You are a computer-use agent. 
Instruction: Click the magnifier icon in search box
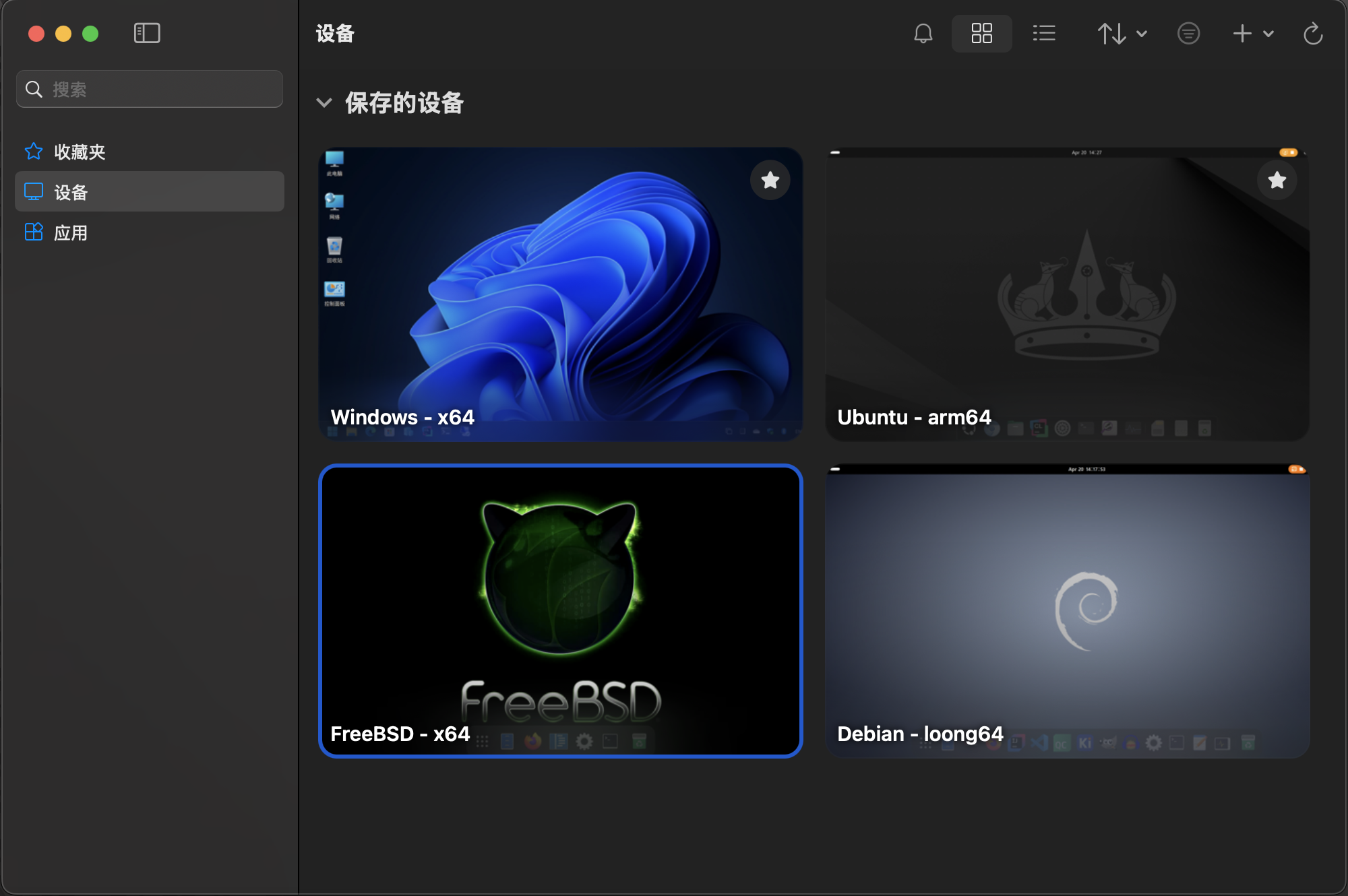pos(34,89)
